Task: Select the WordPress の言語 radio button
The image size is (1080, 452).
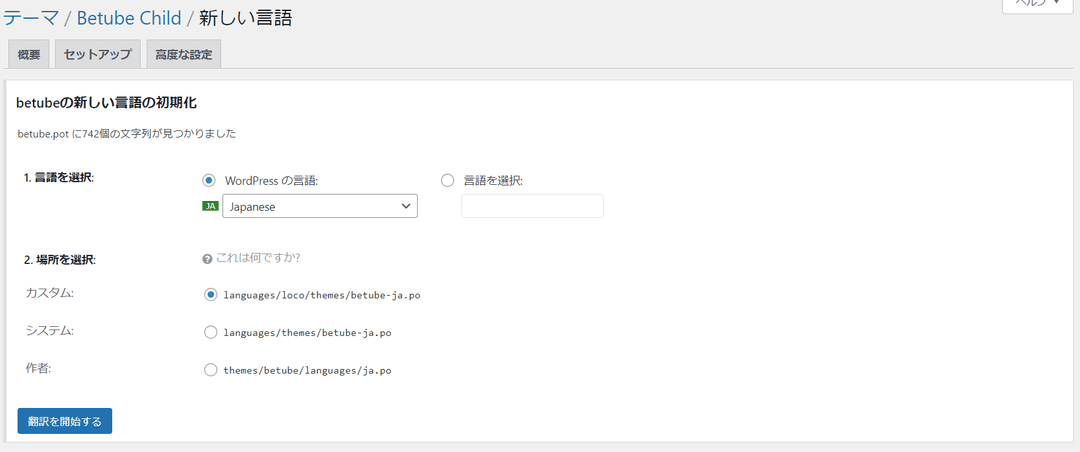Action: [x=209, y=180]
